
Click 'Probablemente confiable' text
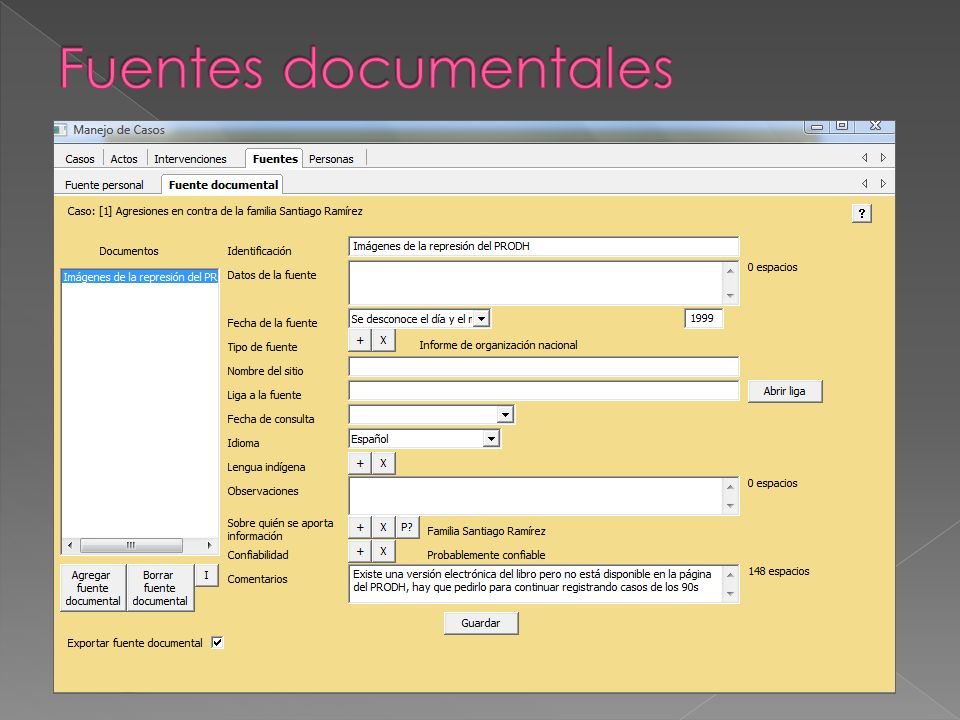coord(486,555)
